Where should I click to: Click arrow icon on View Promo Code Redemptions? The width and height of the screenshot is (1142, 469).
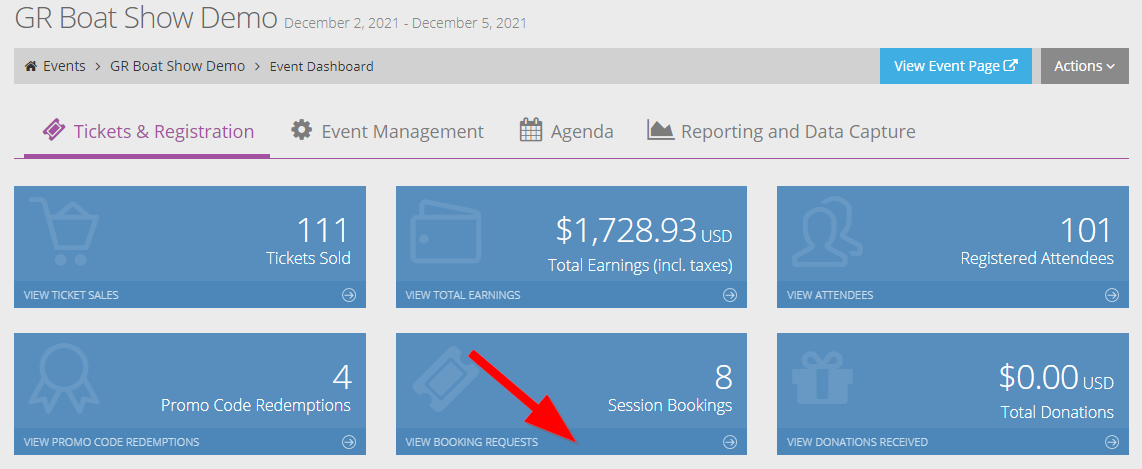[350, 442]
